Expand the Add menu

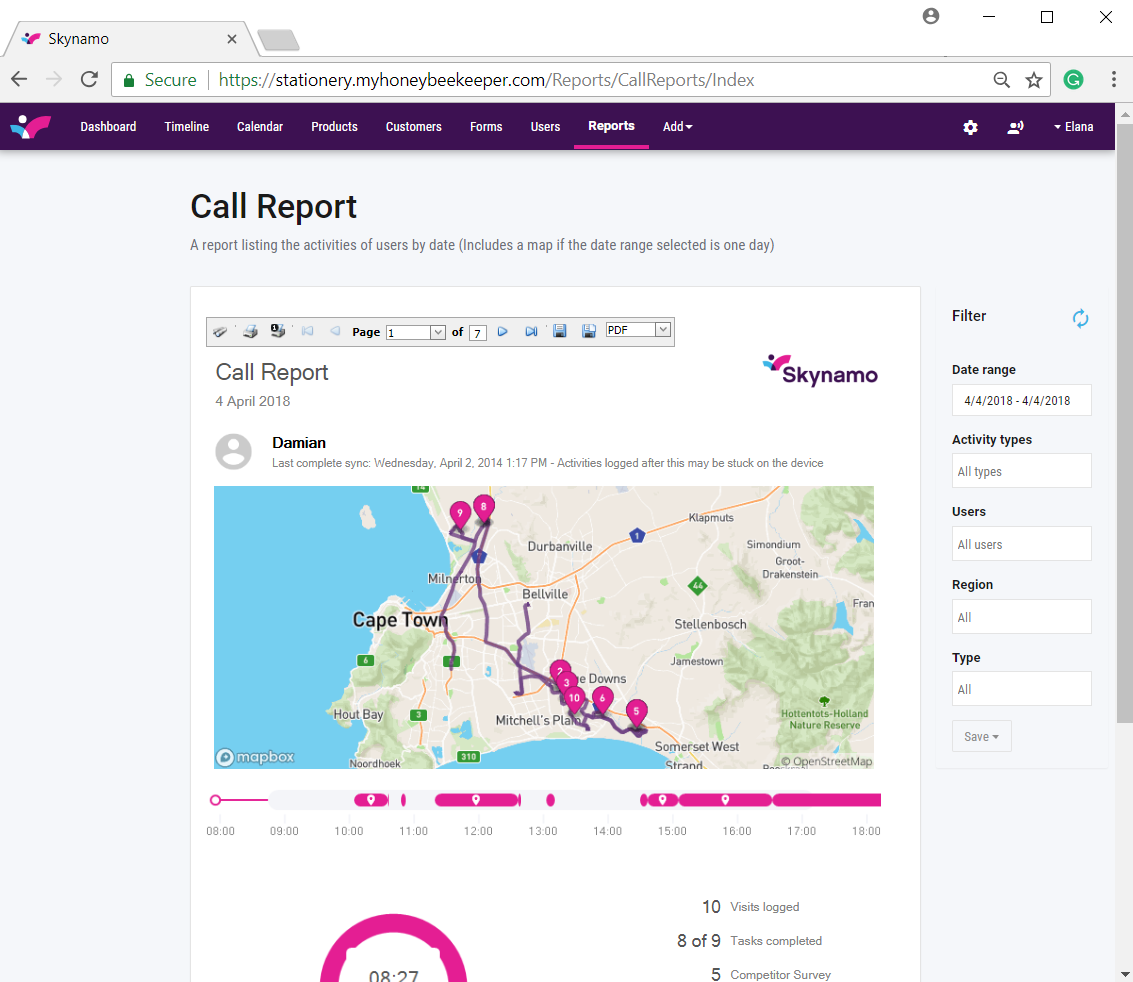677,126
